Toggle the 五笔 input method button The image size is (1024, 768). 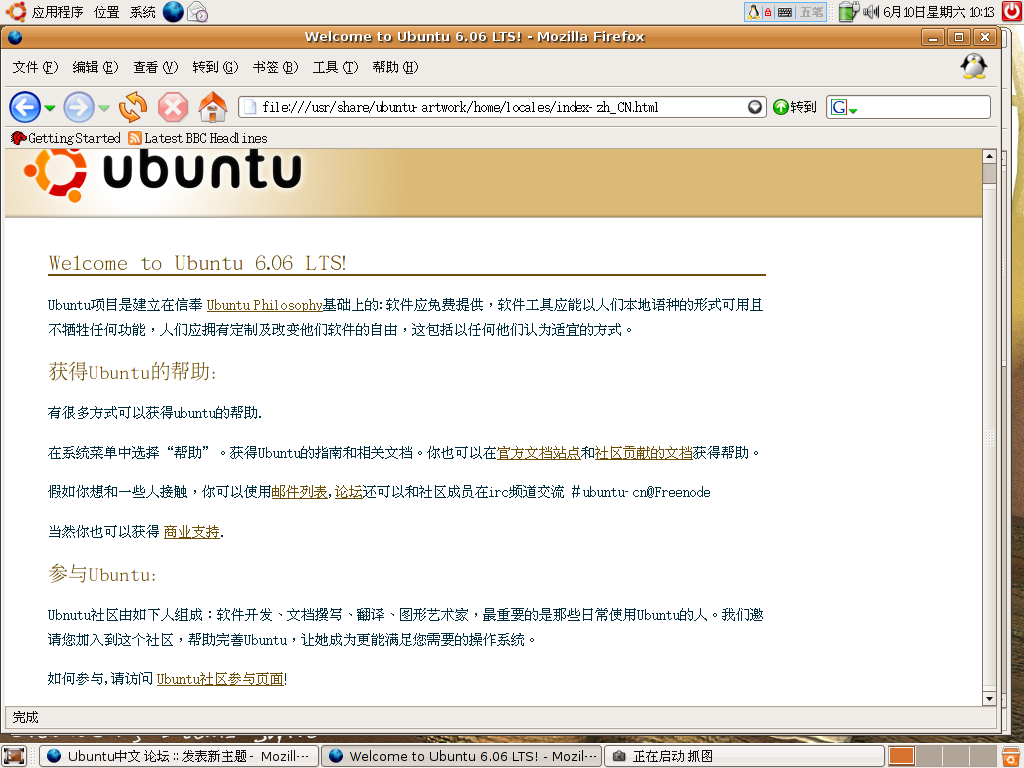(811, 12)
